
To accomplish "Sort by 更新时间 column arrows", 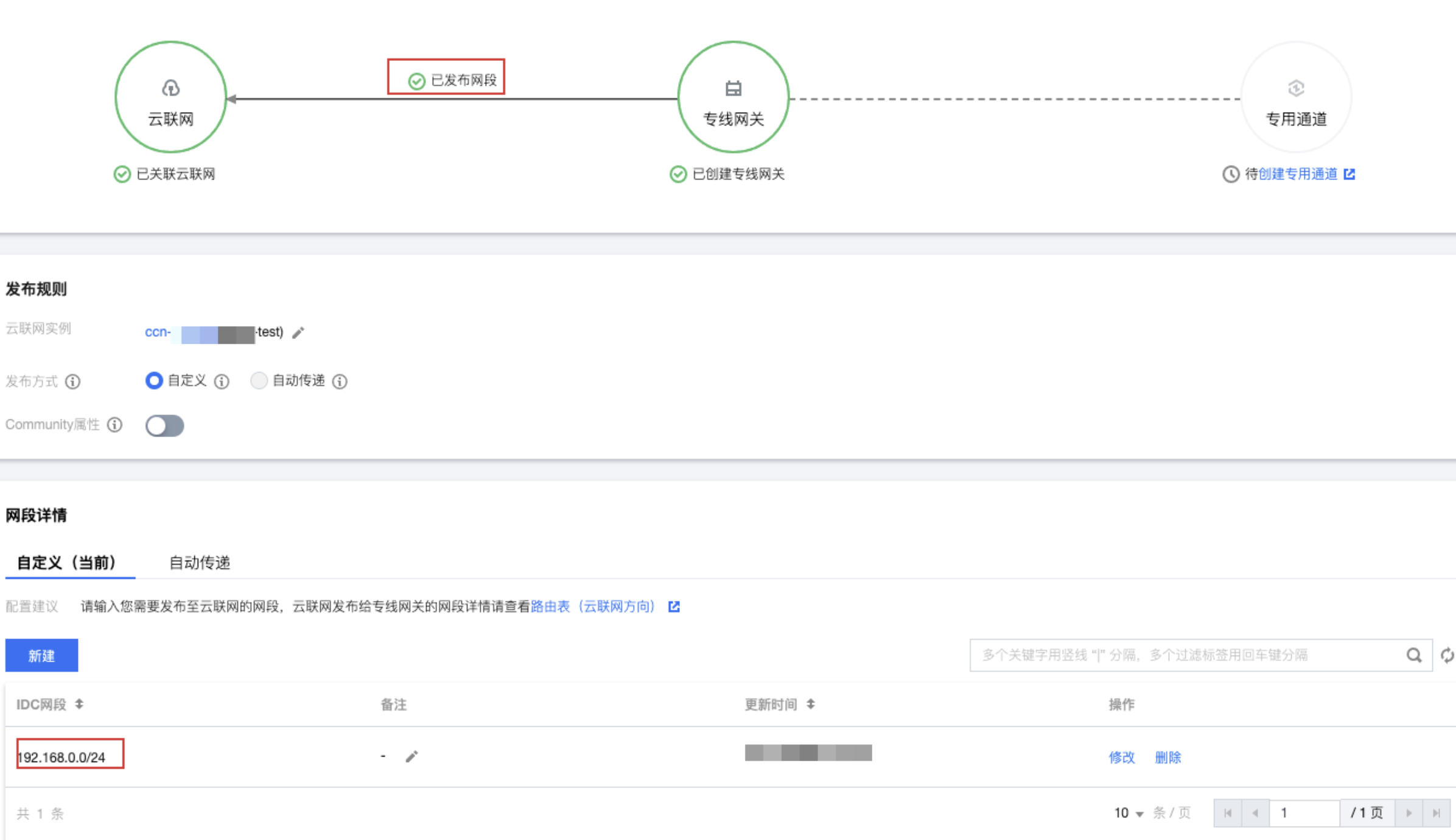I will [811, 704].
